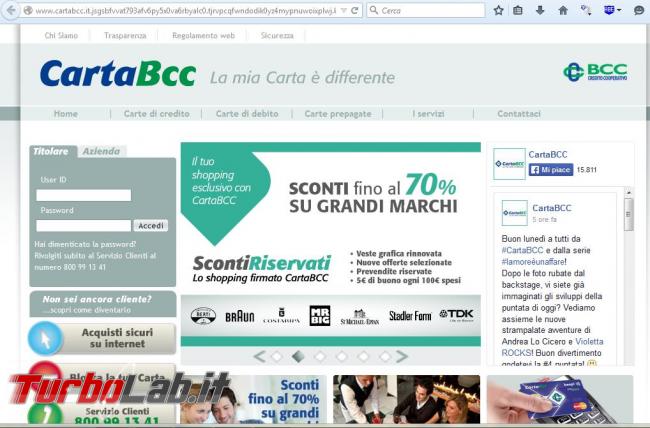
Task: Click the Facebook feed scroll up arrow
Action: [628, 192]
